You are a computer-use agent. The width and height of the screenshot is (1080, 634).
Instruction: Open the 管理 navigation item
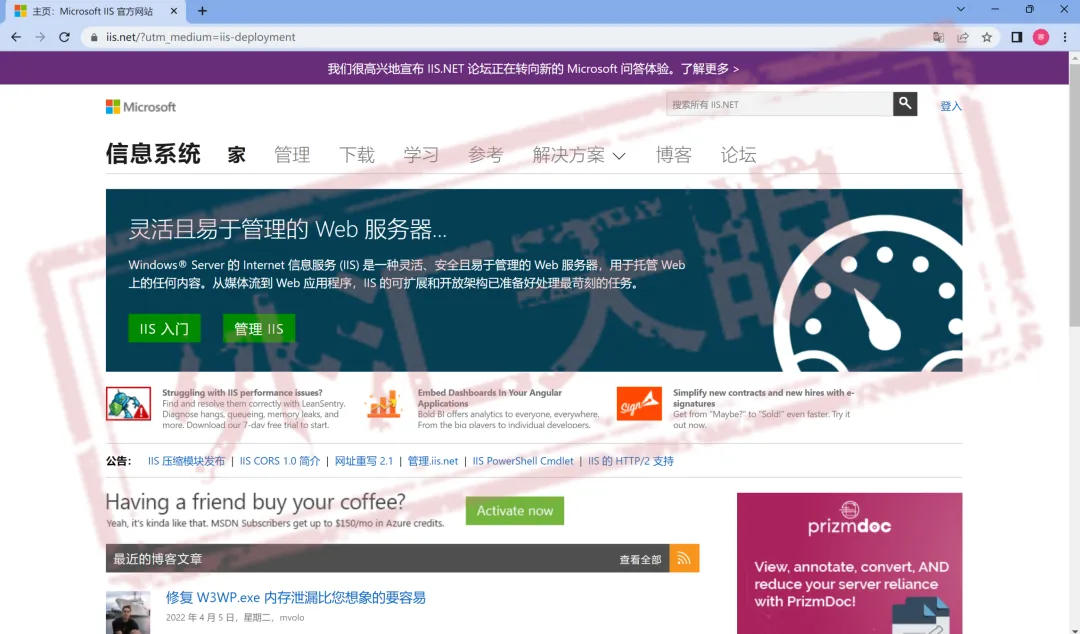coord(292,155)
